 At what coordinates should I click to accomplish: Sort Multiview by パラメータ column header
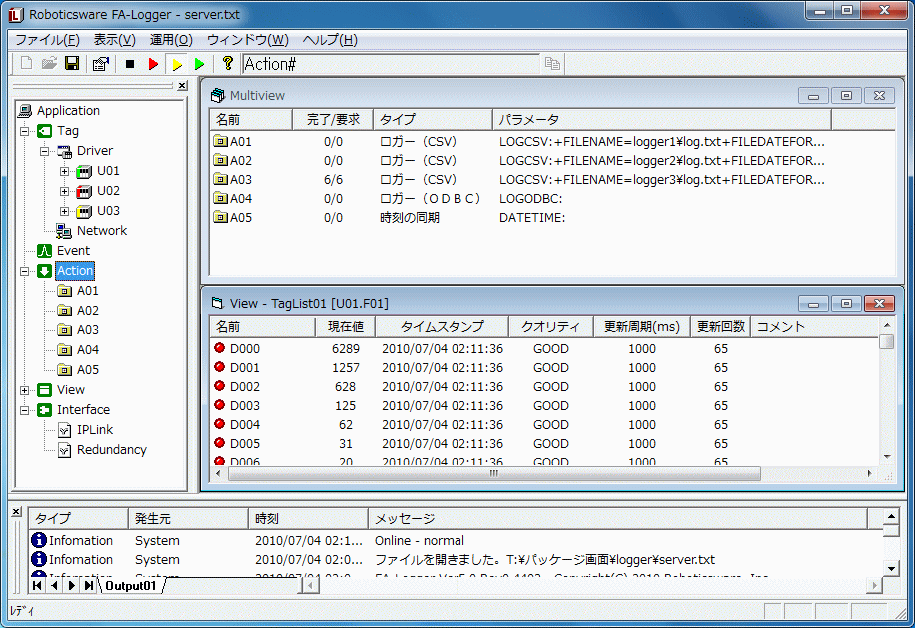(662, 120)
